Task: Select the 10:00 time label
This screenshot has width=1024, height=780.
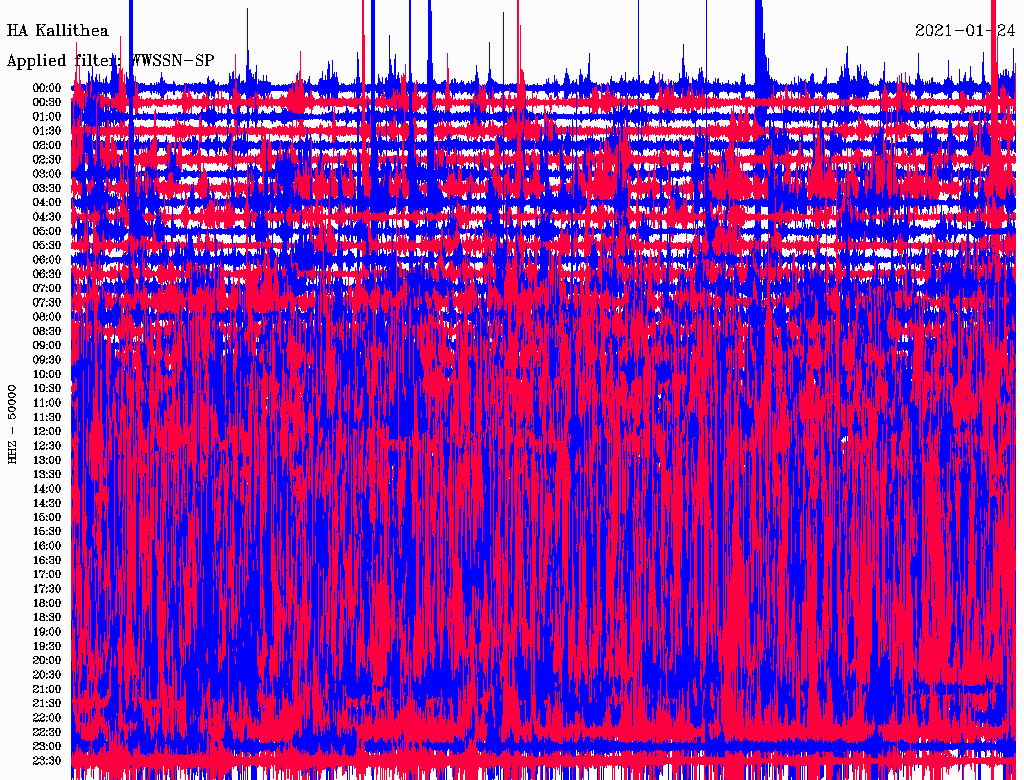Action: [47, 374]
